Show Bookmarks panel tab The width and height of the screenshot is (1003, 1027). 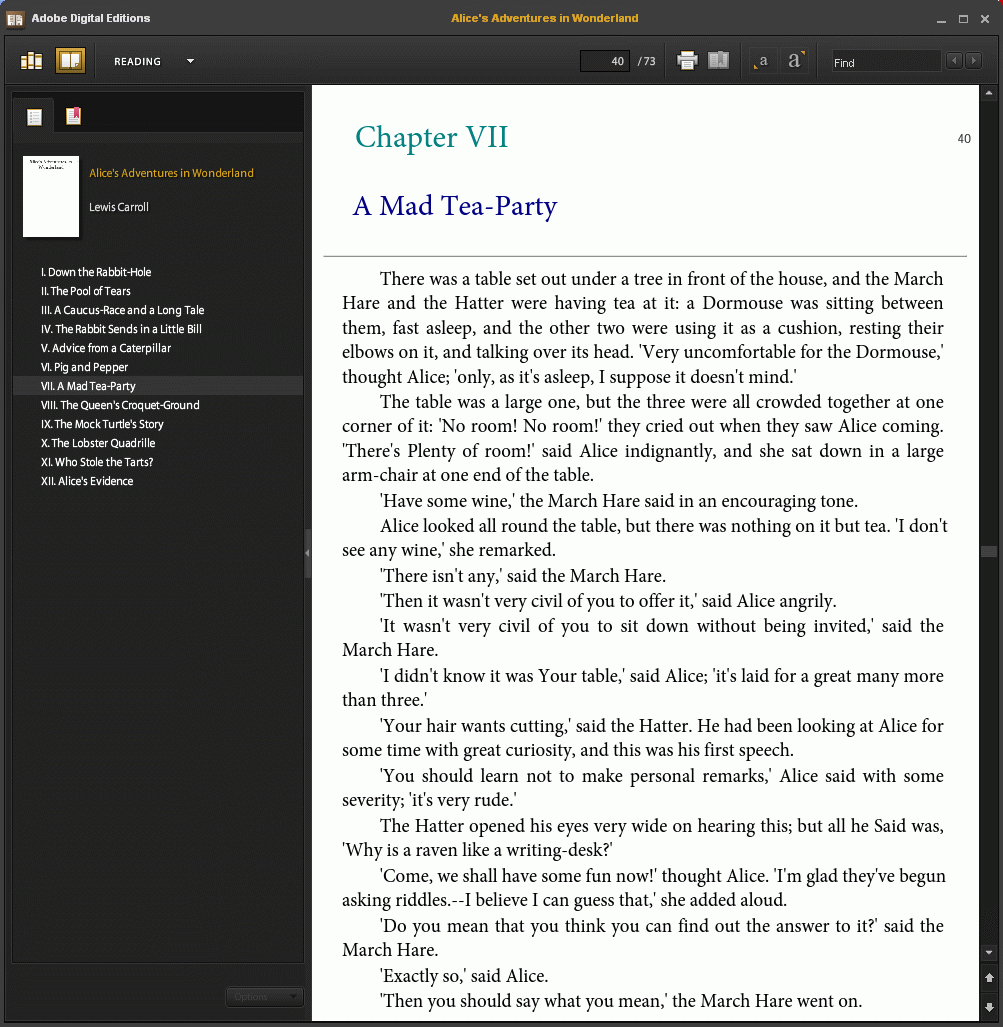[x=73, y=116]
